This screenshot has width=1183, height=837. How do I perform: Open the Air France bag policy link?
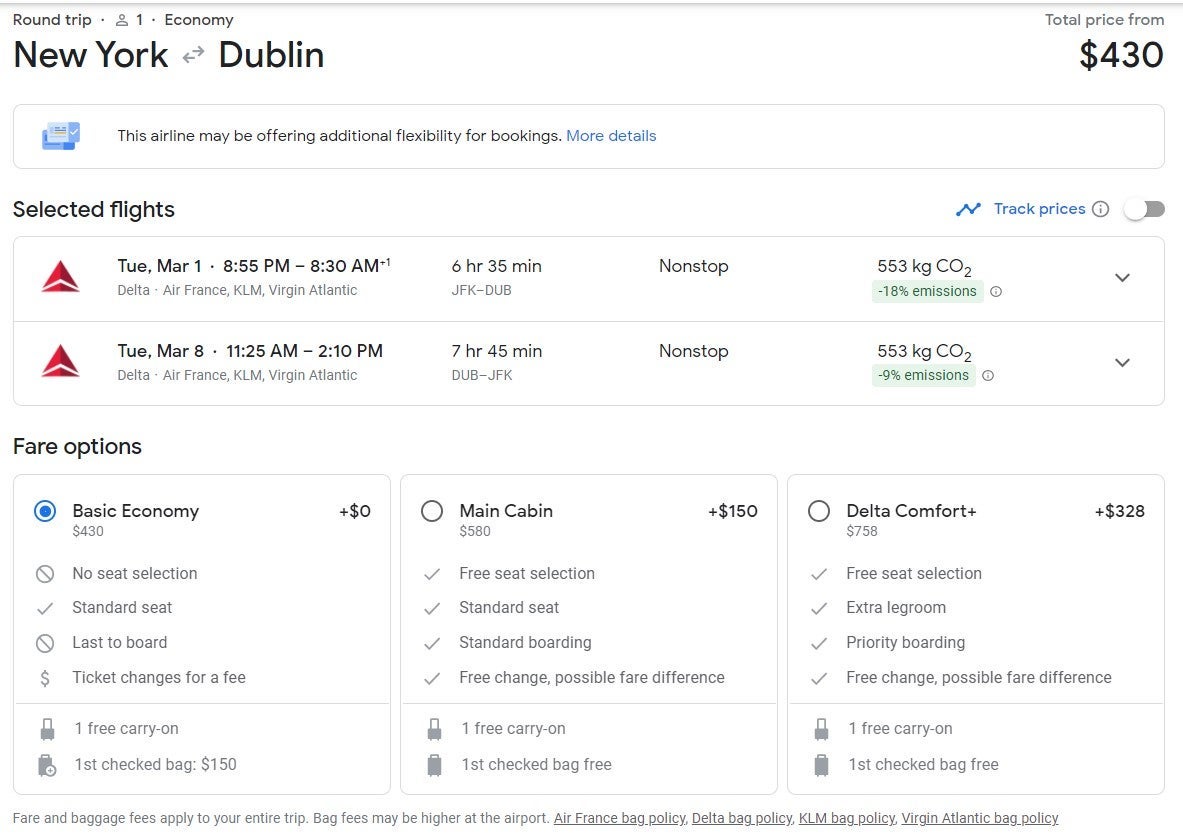coord(619,818)
